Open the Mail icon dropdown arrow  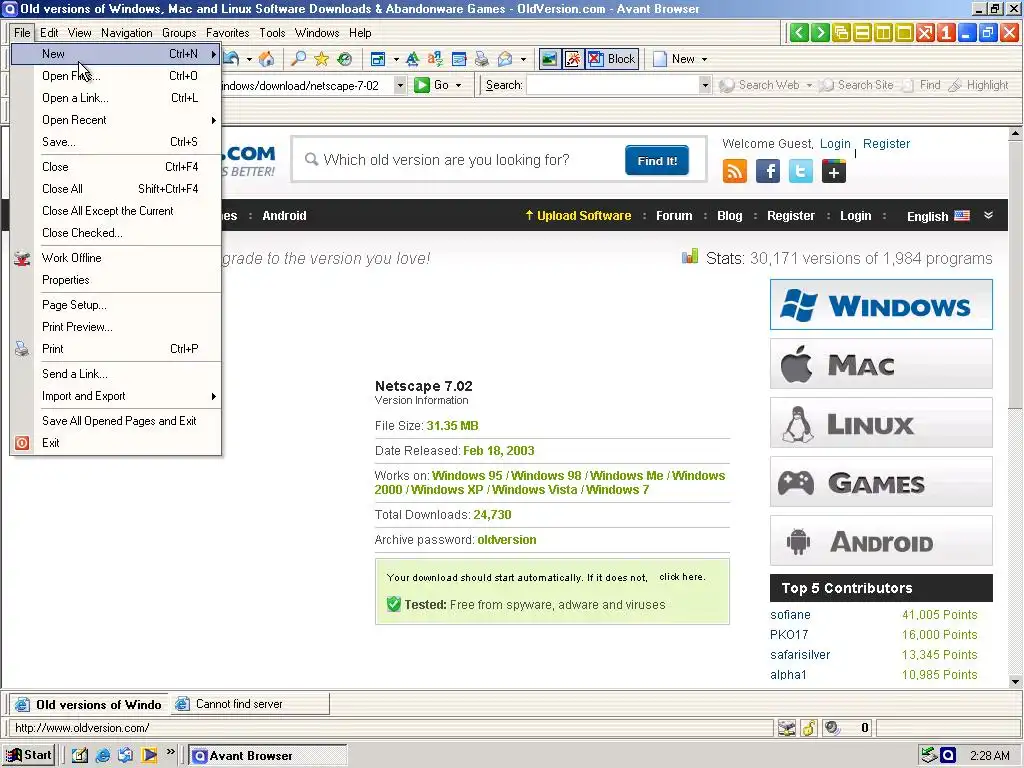click(523, 59)
